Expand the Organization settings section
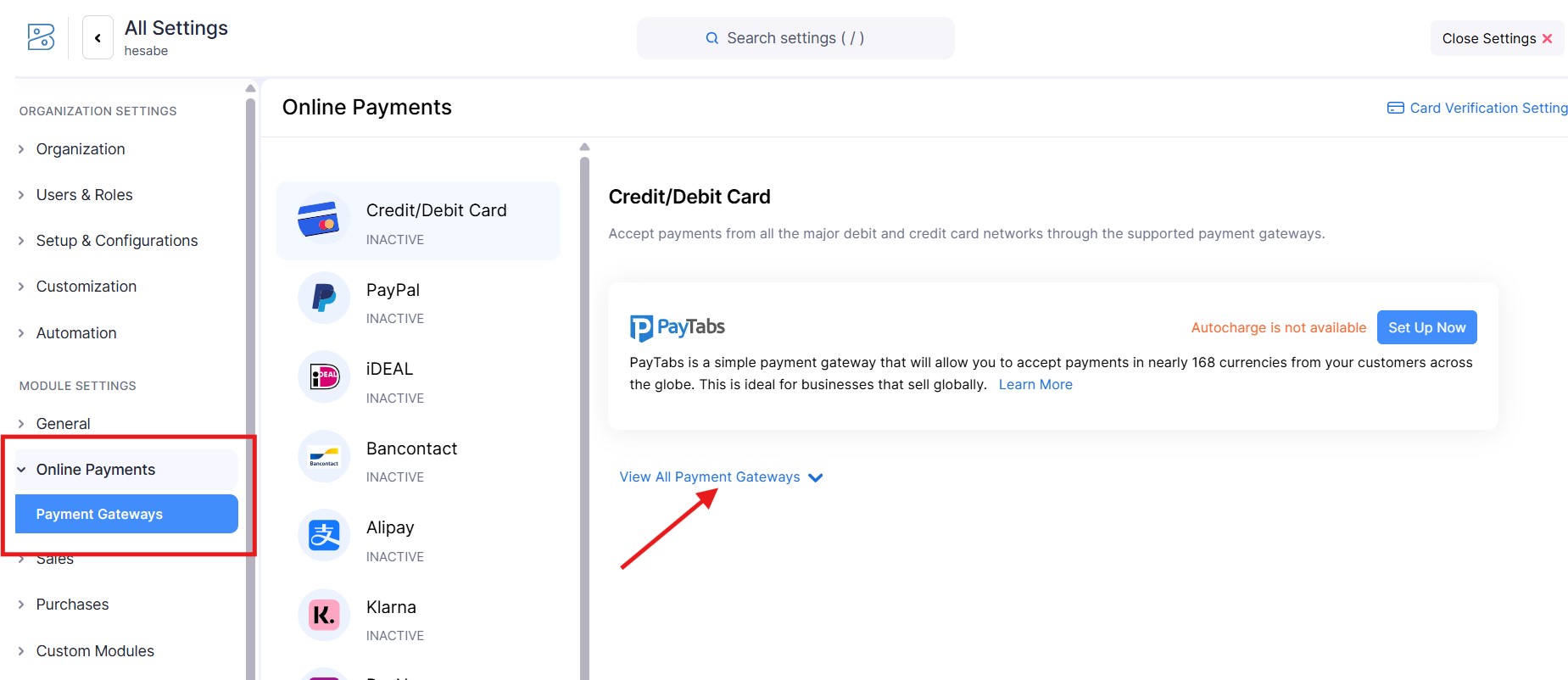The image size is (1568, 680). click(80, 149)
